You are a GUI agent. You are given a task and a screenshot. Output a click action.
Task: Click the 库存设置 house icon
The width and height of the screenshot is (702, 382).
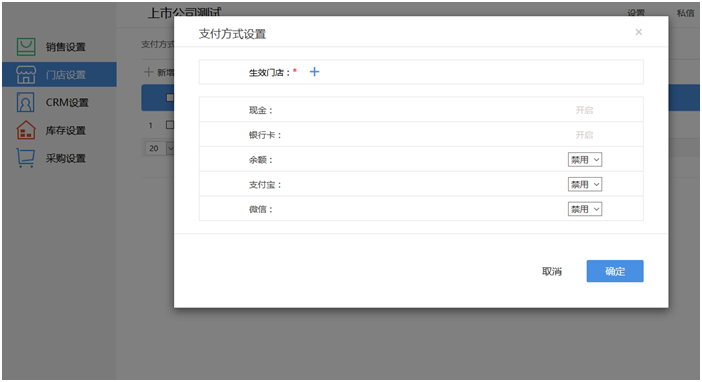tap(26, 130)
